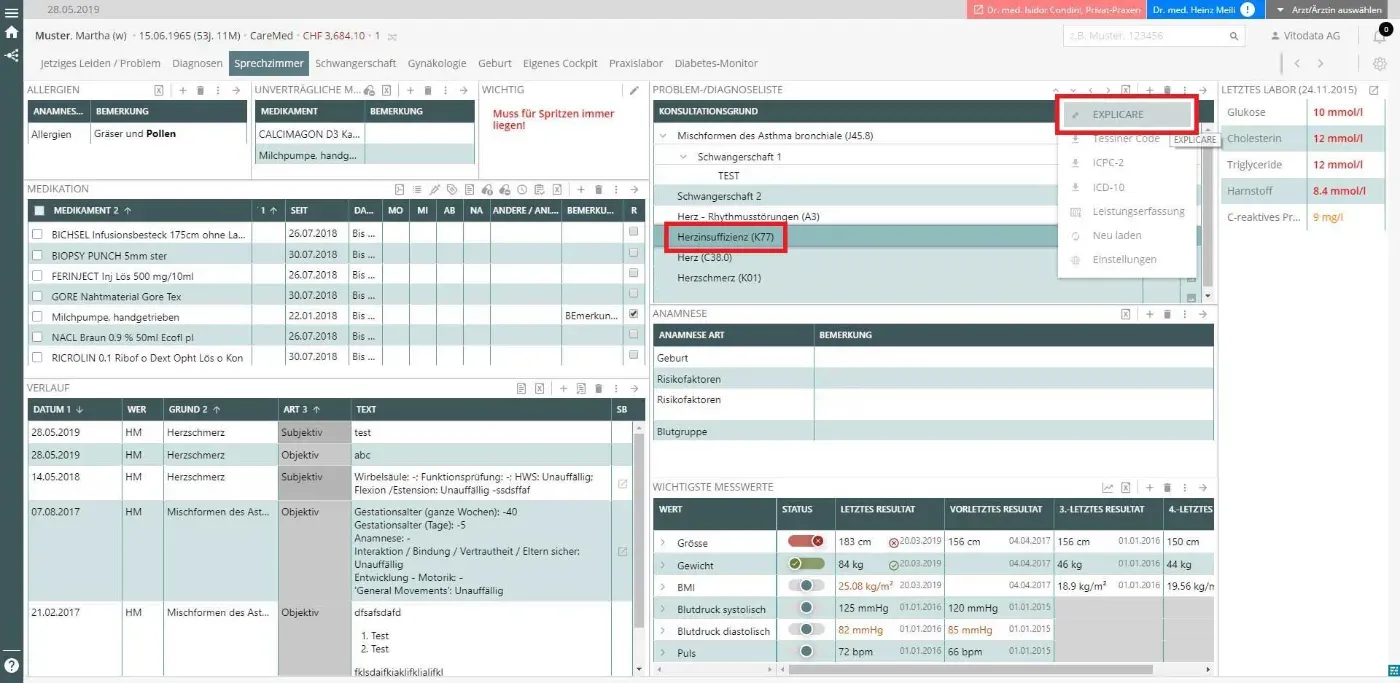Export Medikation list to Excel
The height and width of the screenshot is (683, 1400).
click(556, 189)
